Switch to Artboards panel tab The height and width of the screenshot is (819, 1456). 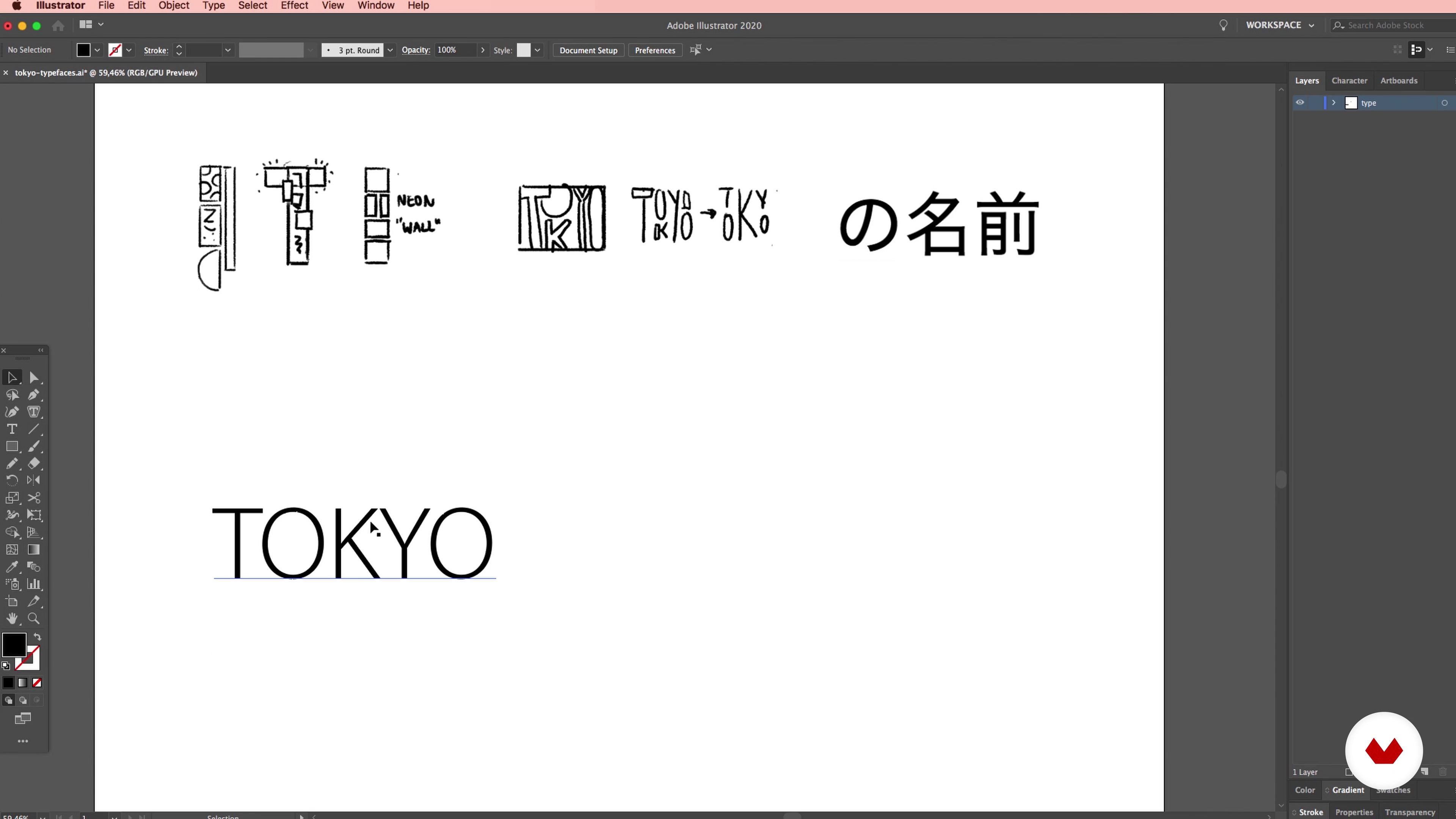point(1398,80)
